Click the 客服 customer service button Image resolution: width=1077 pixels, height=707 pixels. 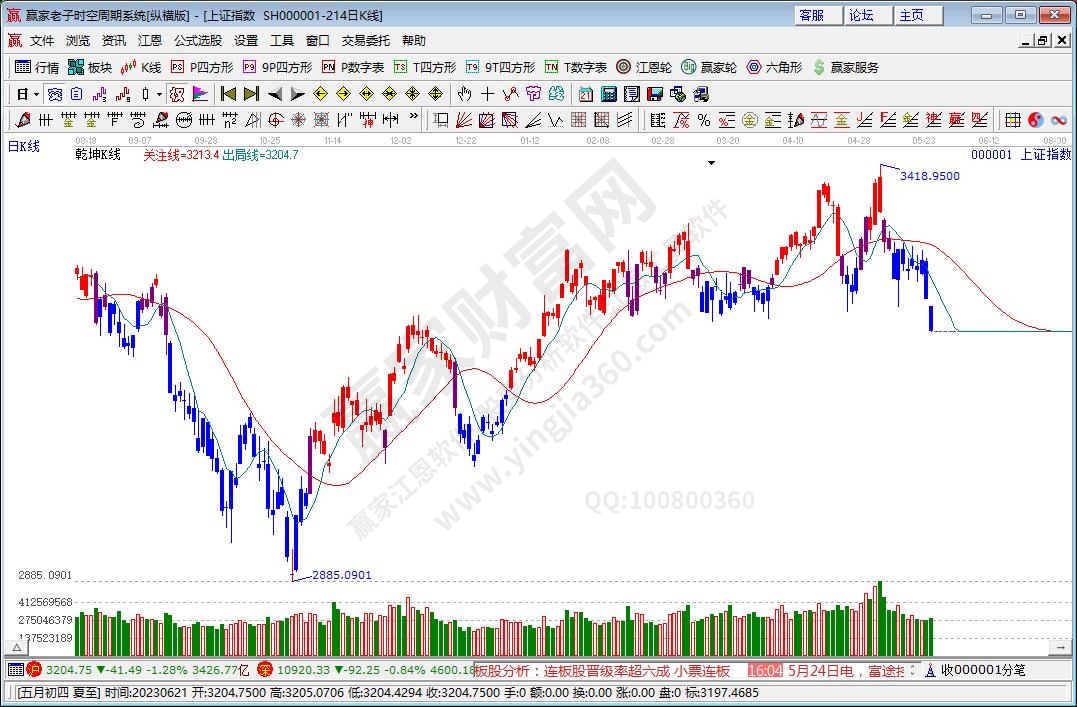(x=811, y=15)
